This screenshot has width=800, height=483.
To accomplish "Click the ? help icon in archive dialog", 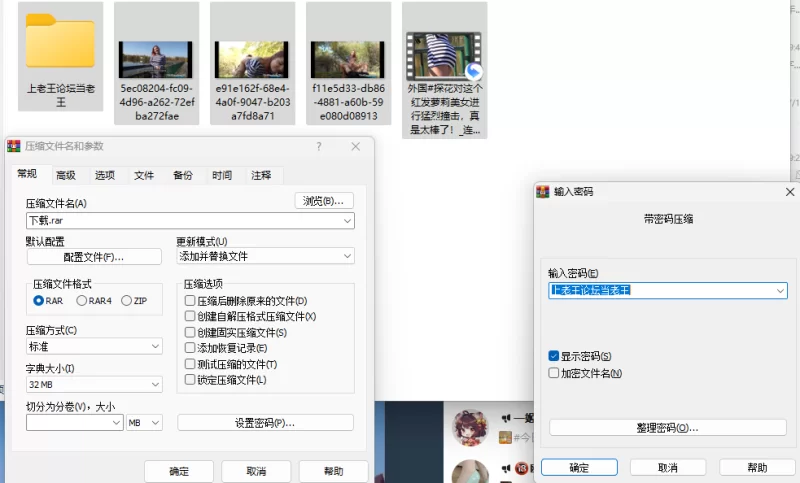I will [x=319, y=147].
